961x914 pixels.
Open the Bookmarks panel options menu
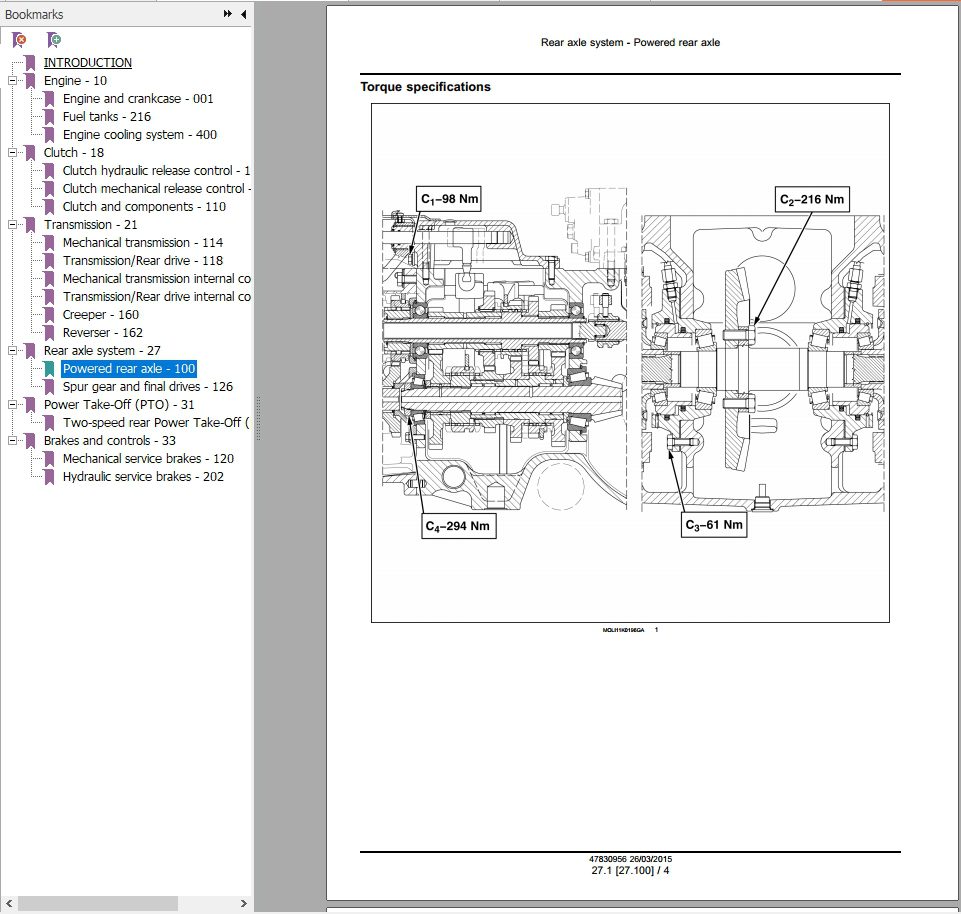pos(228,14)
